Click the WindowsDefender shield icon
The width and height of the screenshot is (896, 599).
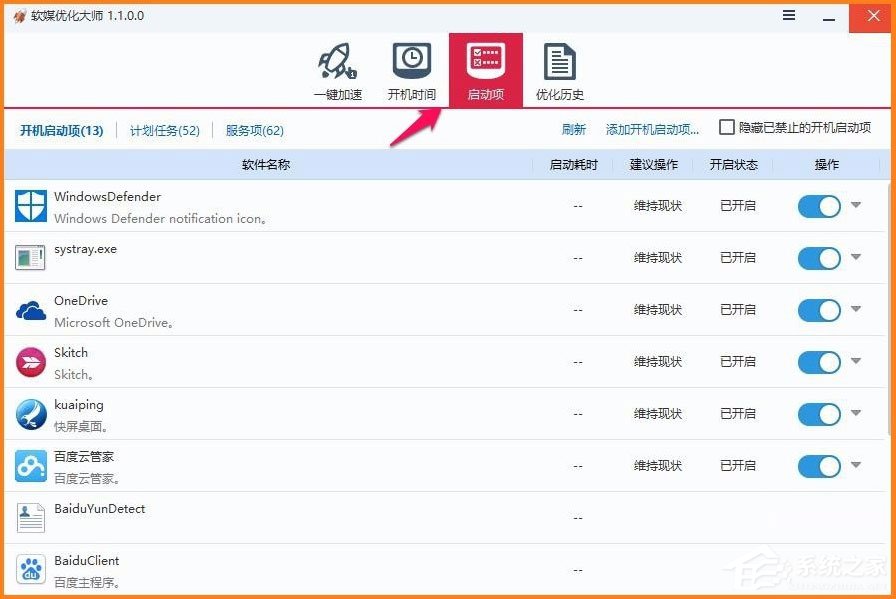[30, 206]
